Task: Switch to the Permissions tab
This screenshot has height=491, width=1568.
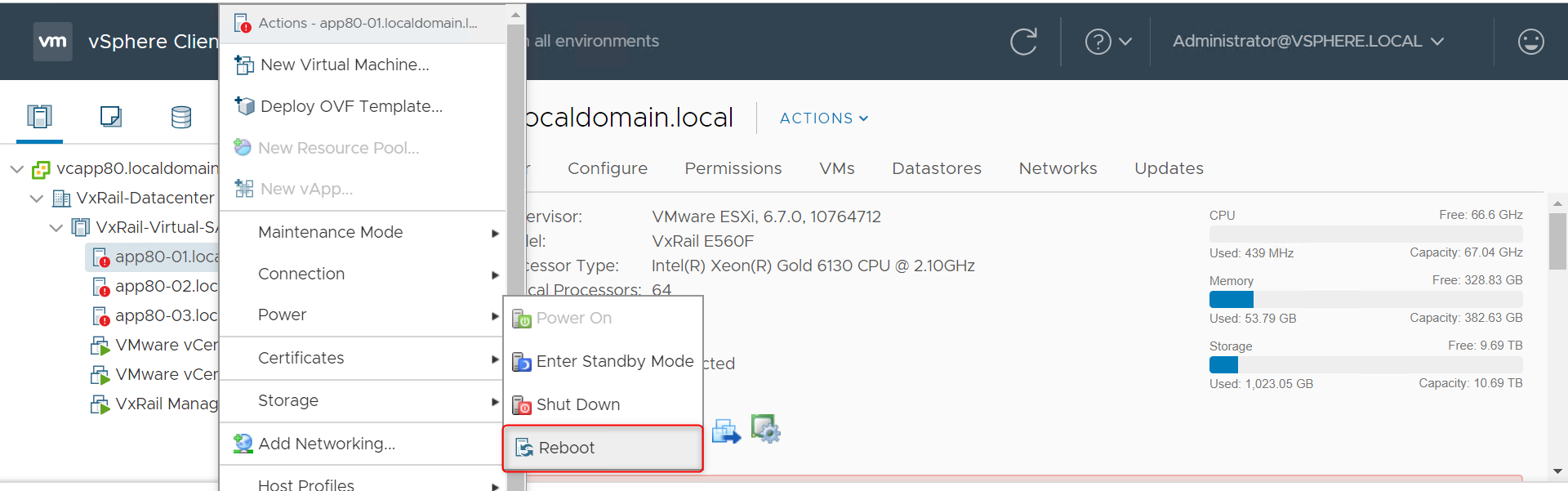Action: point(733,168)
